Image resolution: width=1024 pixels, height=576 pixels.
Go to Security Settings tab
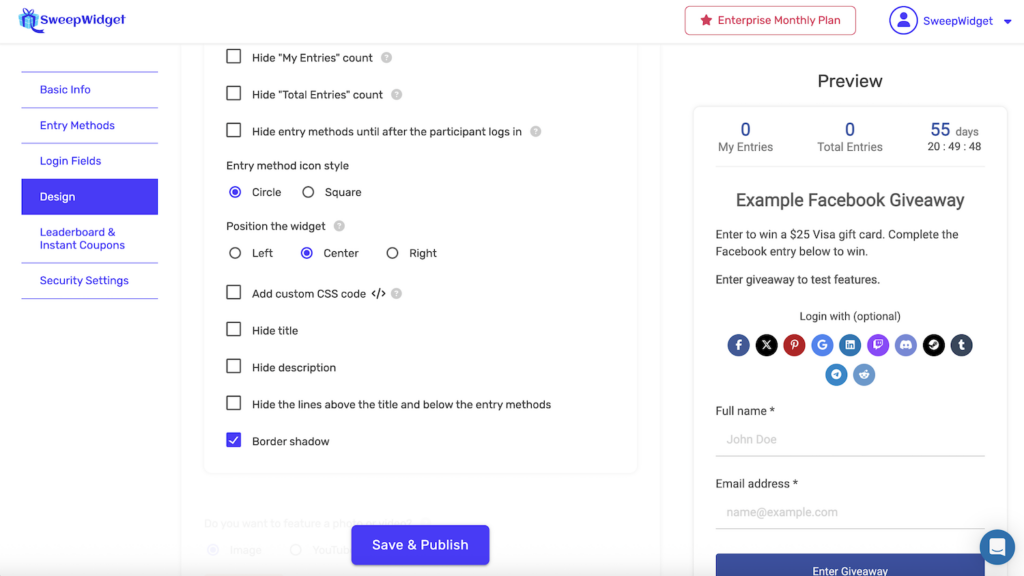pyautogui.click(x=84, y=280)
